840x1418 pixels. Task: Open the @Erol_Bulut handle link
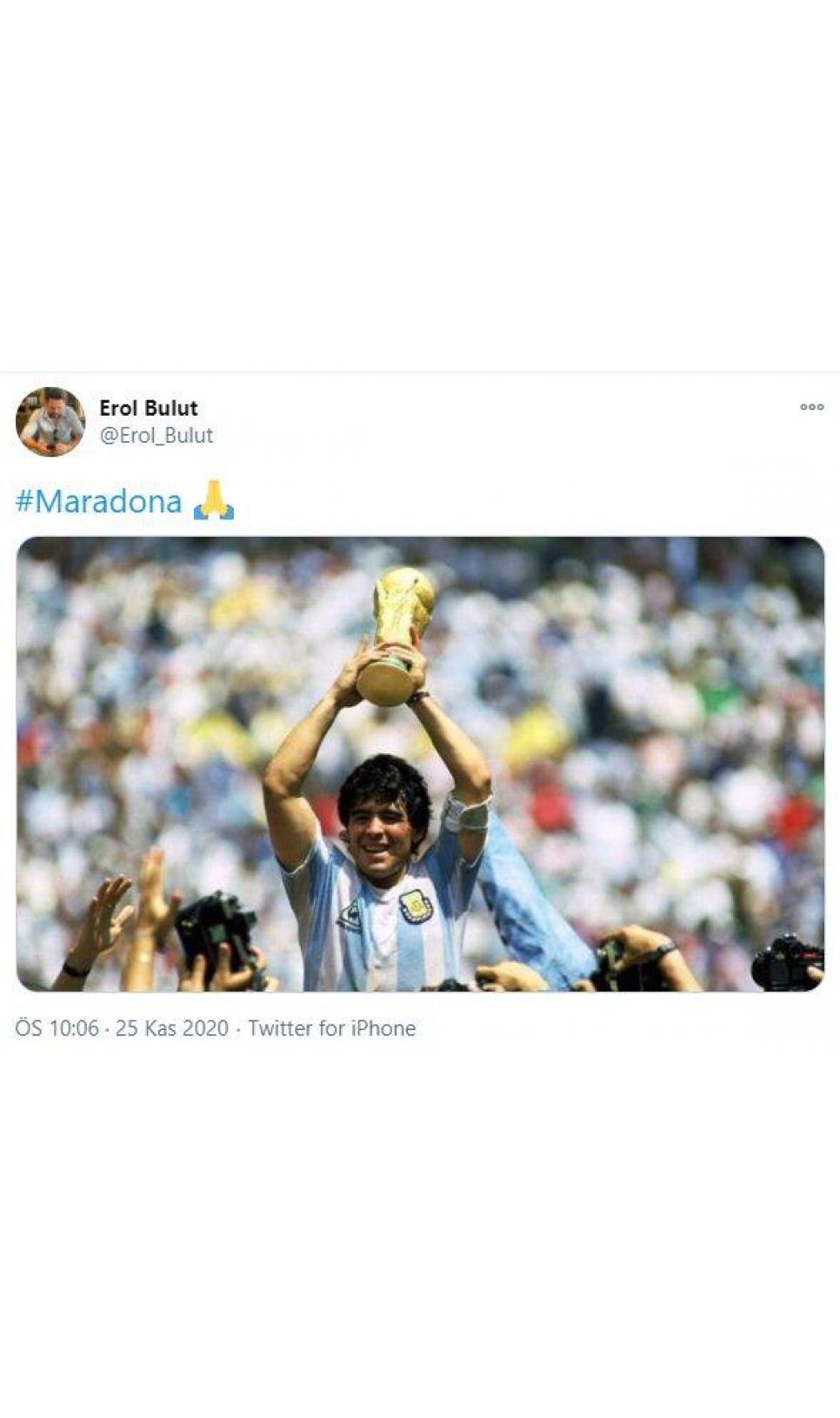pos(157,436)
